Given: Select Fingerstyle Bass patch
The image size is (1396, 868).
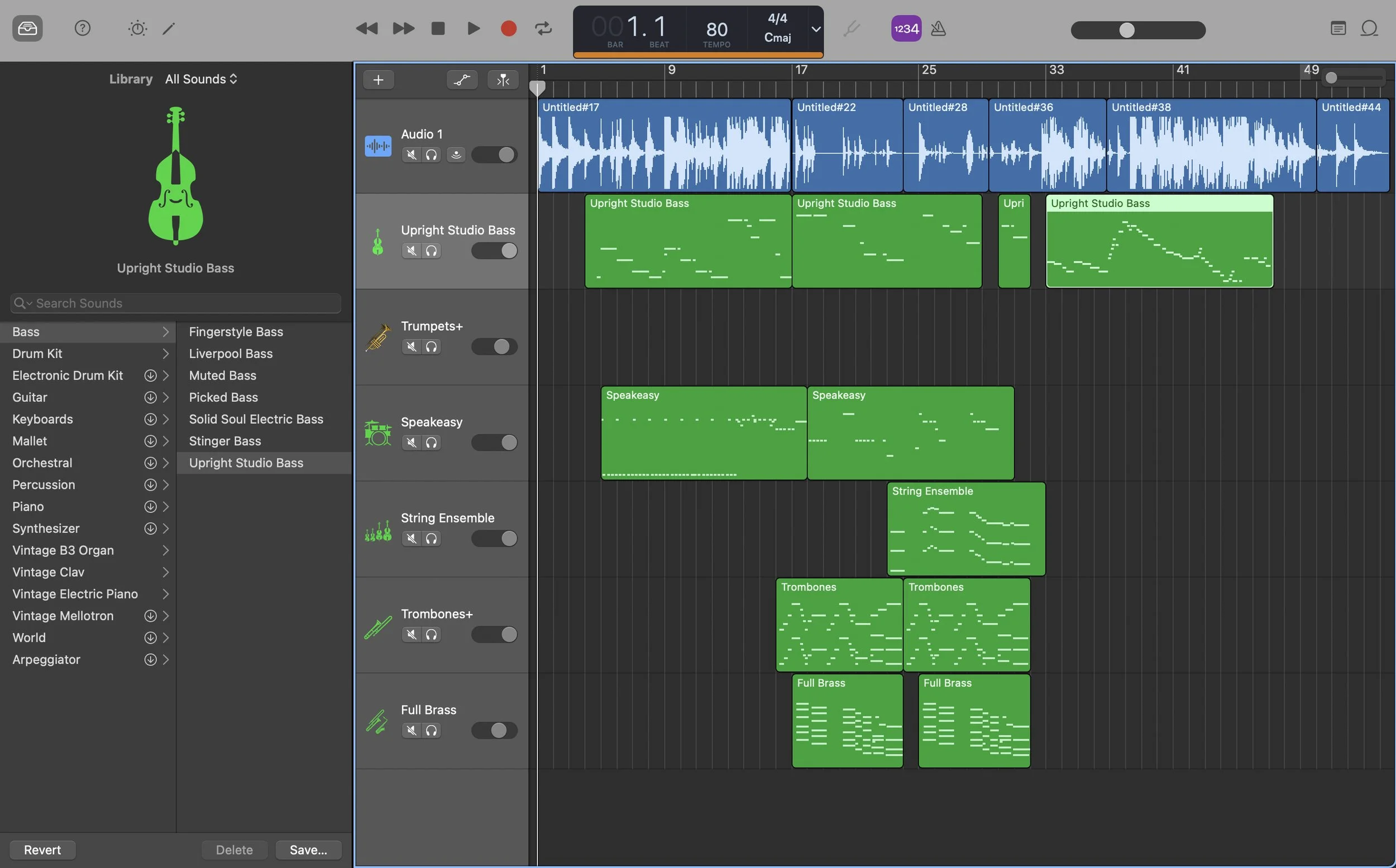Looking at the screenshot, I should coord(236,332).
